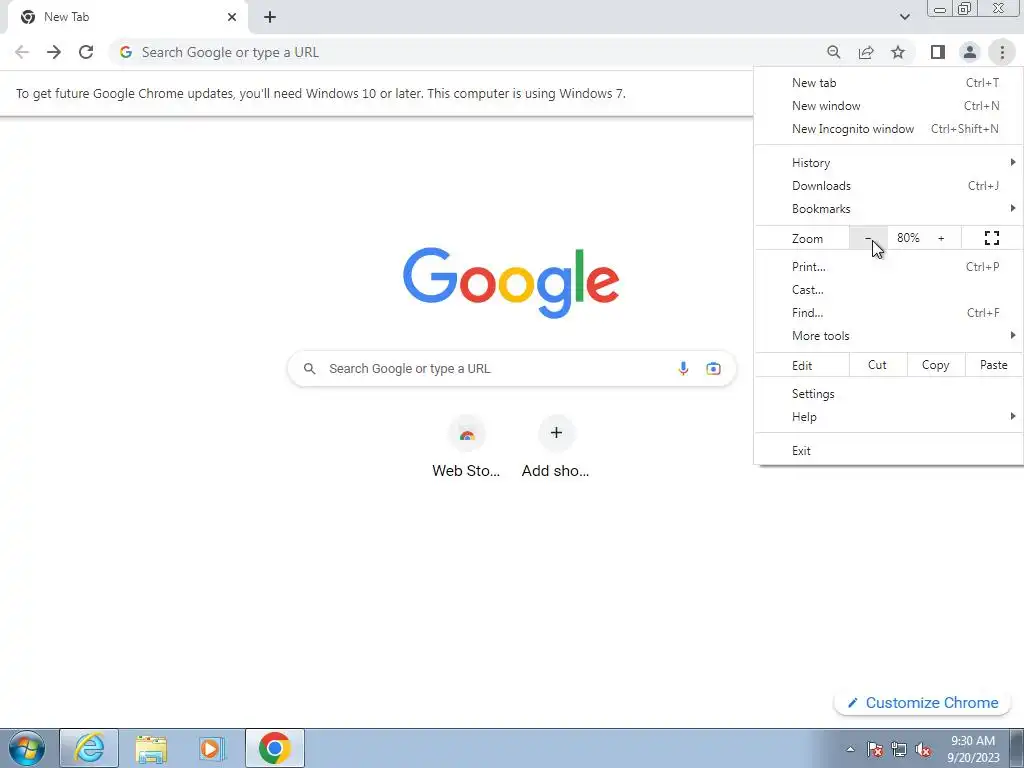Viewport: 1024px width, 768px height.
Task: Reload the page with the refresh icon
Action: (x=86, y=52)
